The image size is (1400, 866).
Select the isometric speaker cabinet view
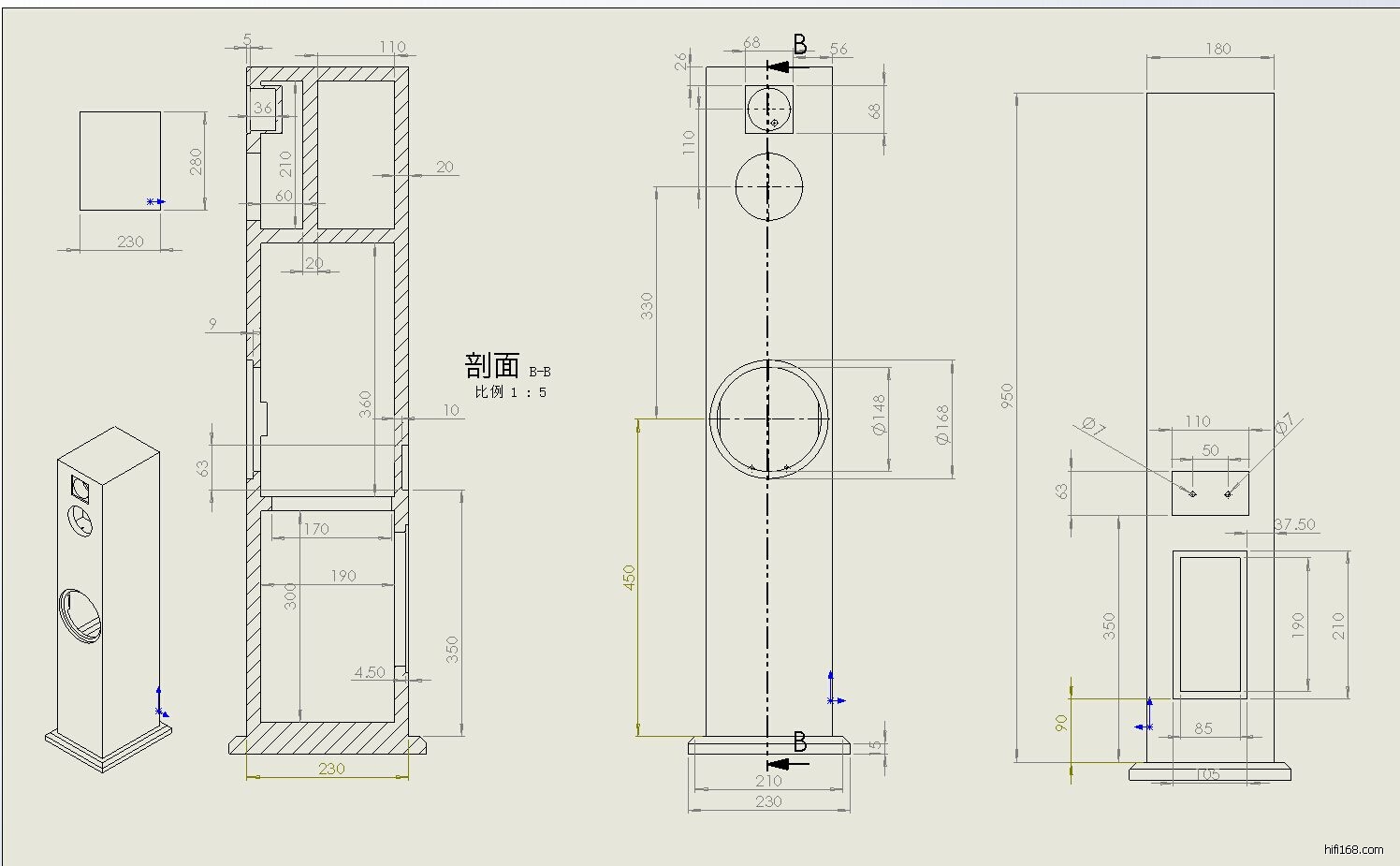pyautogui.click(x=108, y=599)
